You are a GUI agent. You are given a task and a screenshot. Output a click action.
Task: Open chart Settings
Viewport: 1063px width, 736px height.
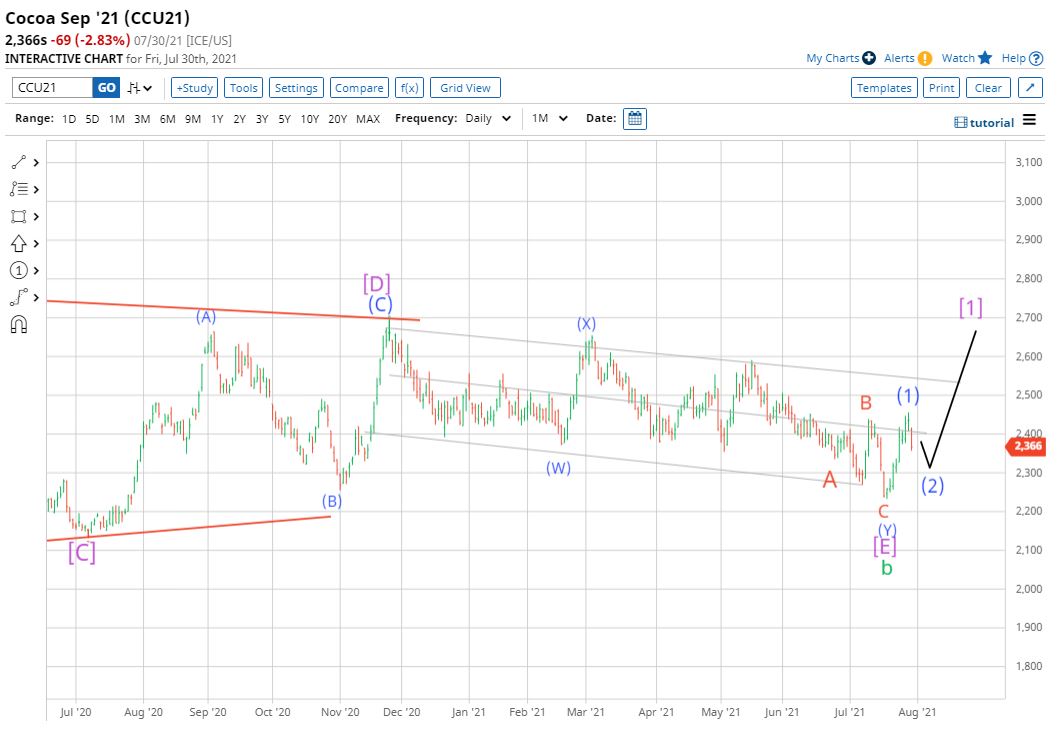point(296,87)
